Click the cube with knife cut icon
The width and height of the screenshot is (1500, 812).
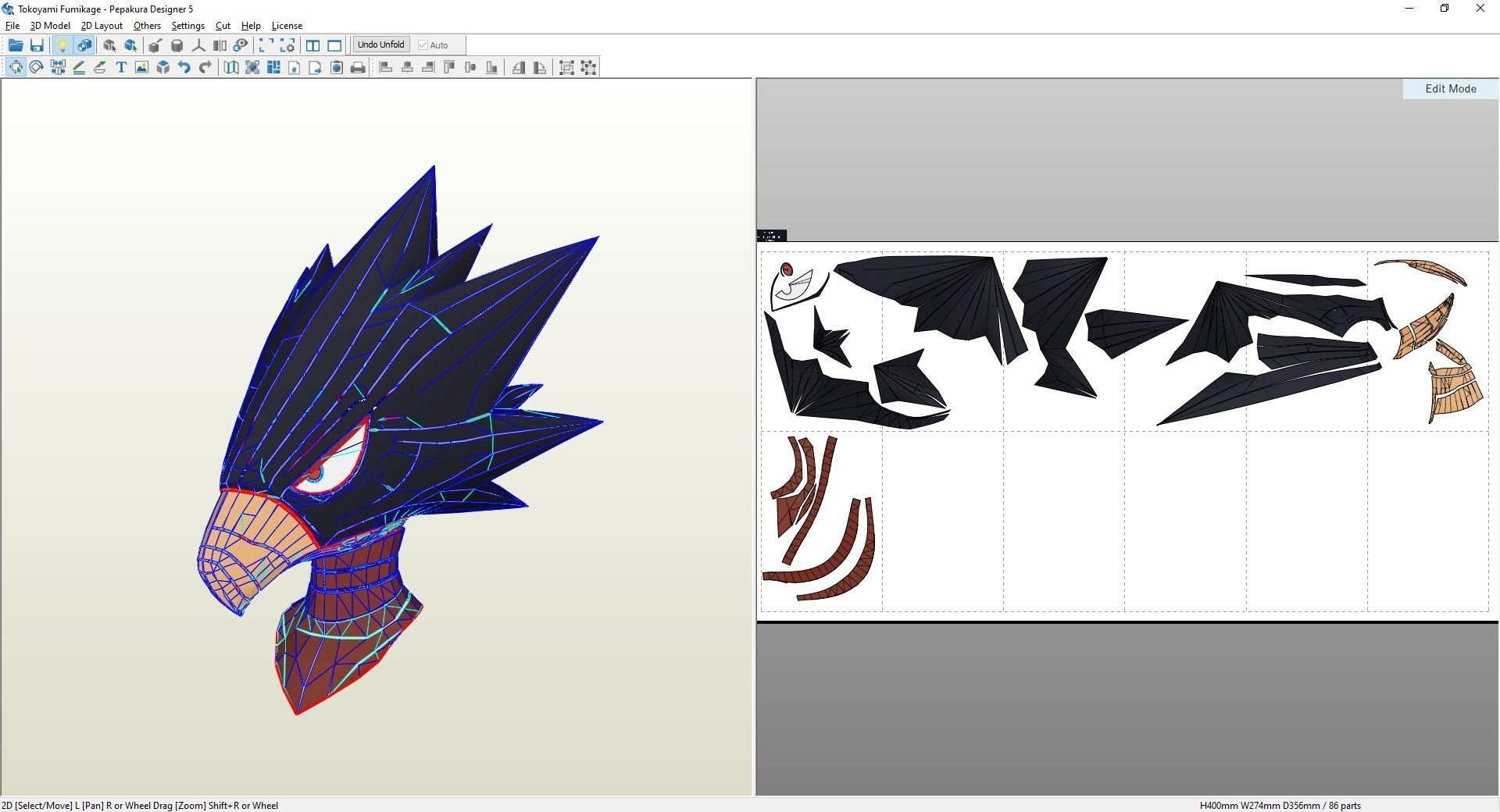pos(155,45)
